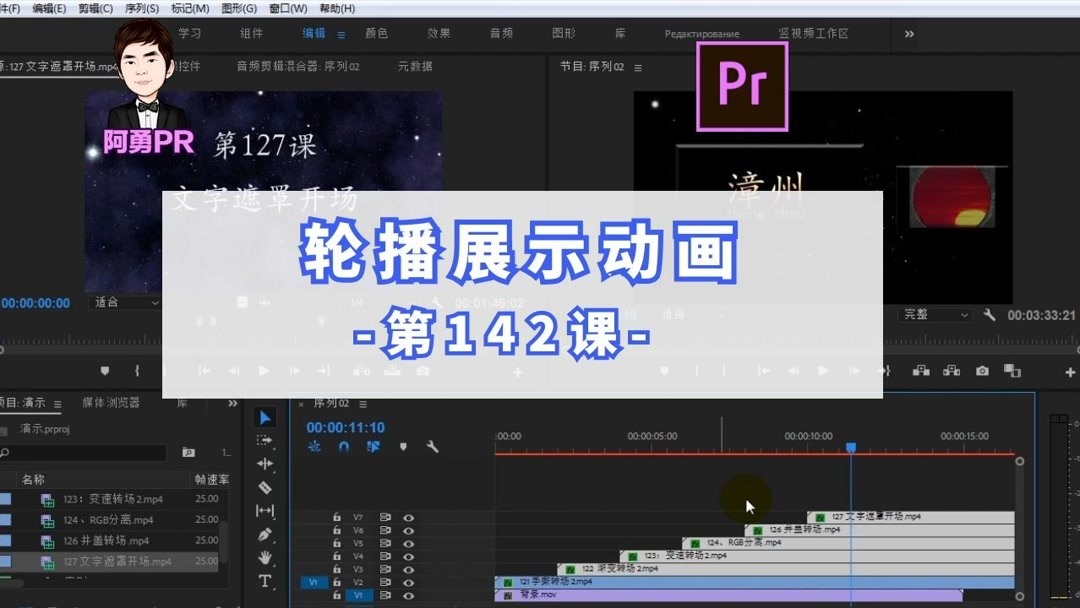This screenshot has height=608, width=1080.
Task: Select the Razor tool
Action: pos(264,487)
